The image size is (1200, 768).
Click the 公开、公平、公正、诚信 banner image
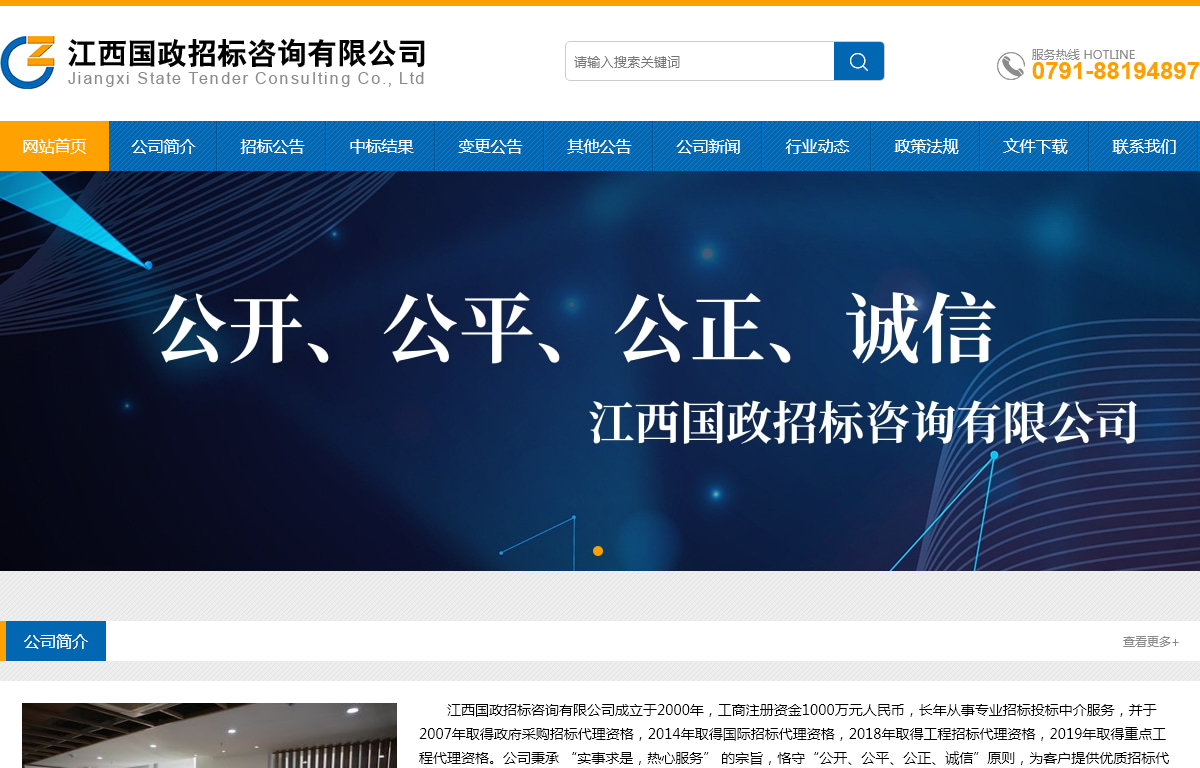tap(600, 371)
